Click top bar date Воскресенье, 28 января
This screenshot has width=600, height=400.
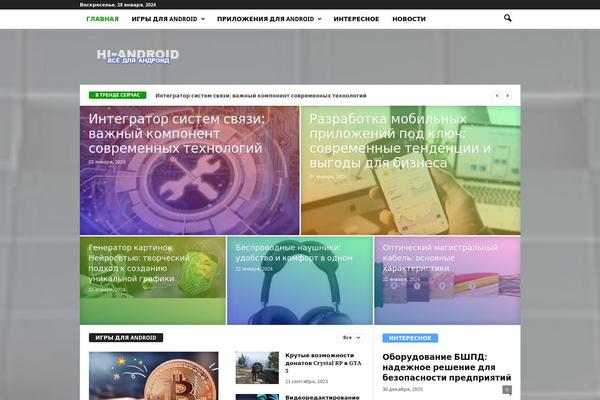(118, 5)
